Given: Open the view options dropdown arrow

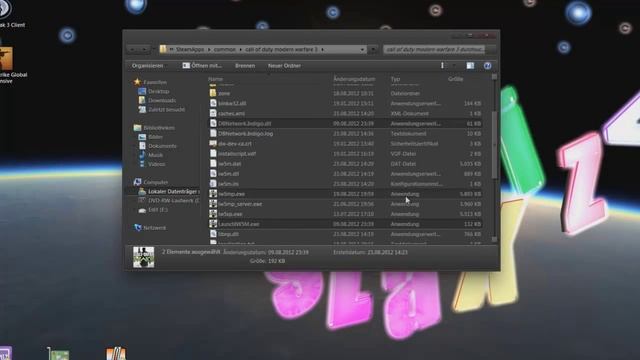Looking at the screenshot, I should pos(454,66).
